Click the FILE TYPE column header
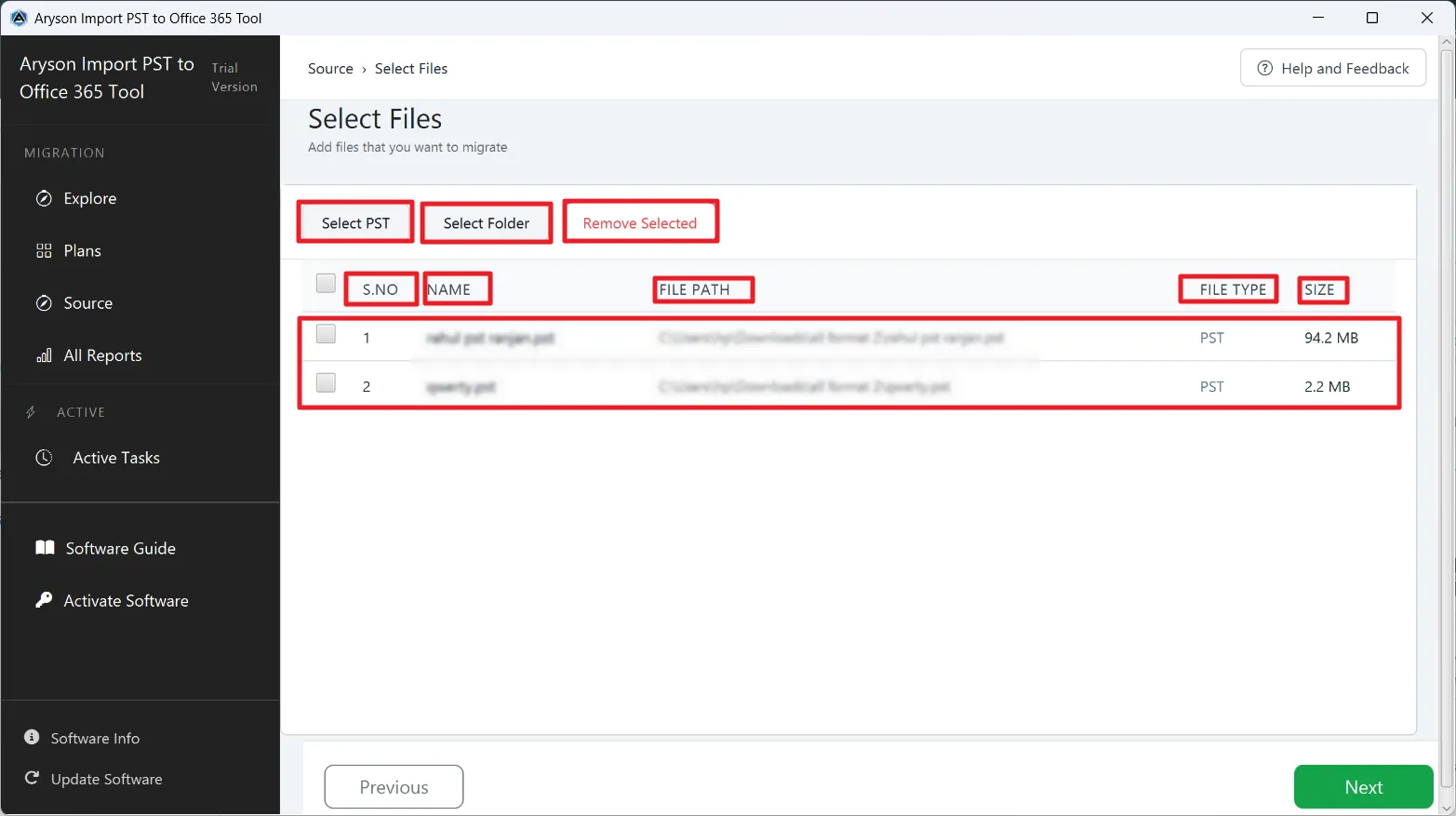Screen dimensions: 1456x816 pyautogui.click(x=1233, y=289)
